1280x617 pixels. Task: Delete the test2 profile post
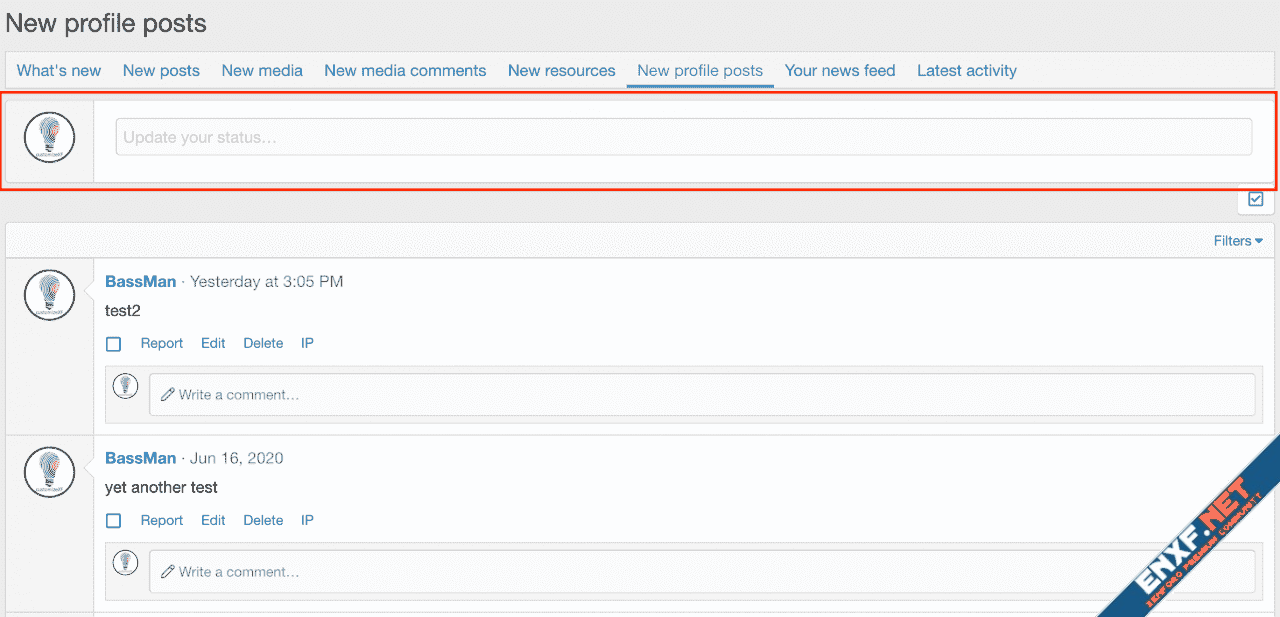coord(263,344)
